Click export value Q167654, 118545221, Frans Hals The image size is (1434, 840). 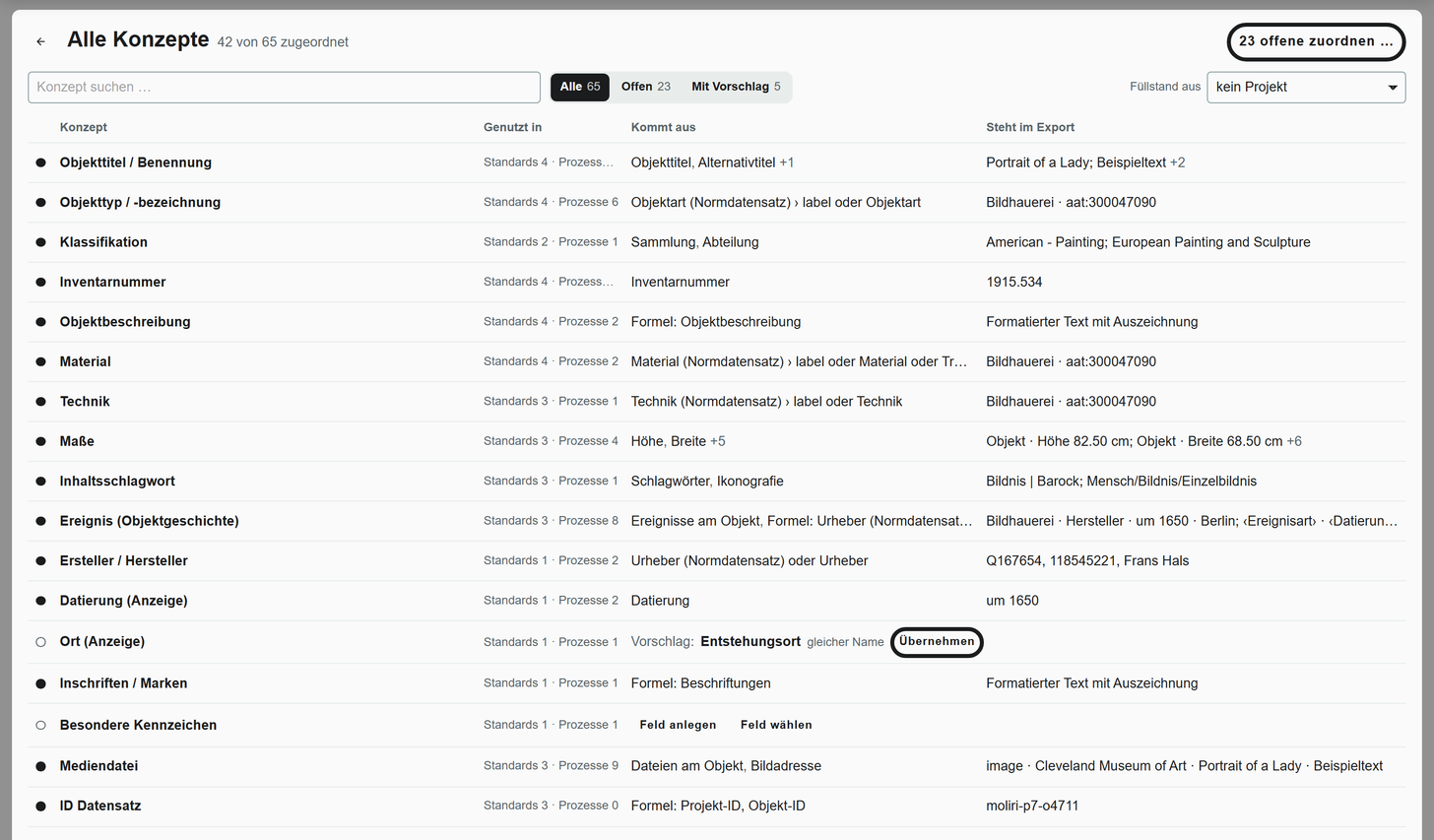pos(1087,561)
